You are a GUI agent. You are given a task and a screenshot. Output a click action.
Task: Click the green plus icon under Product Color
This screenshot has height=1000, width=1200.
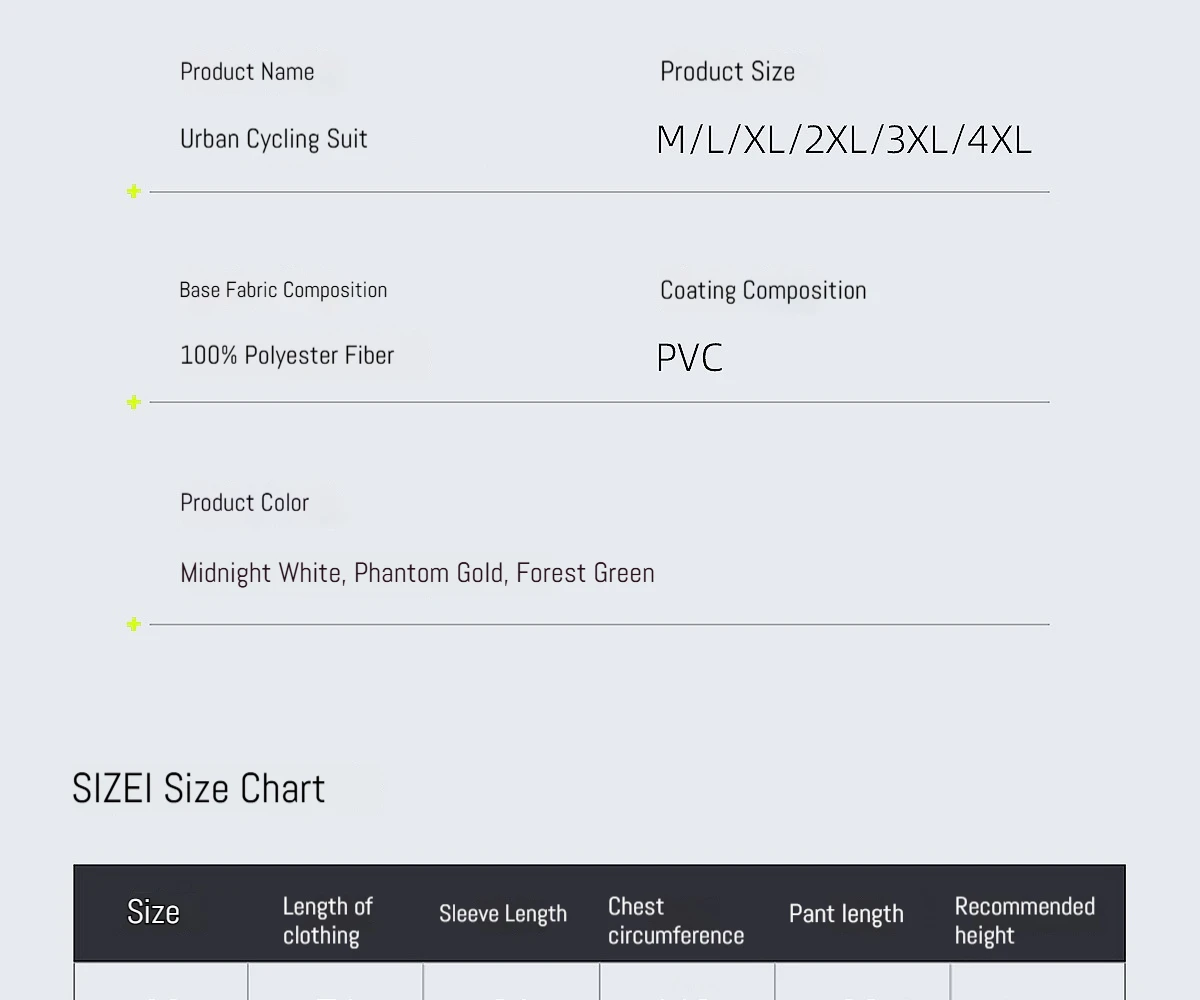[x=134, y=624]
